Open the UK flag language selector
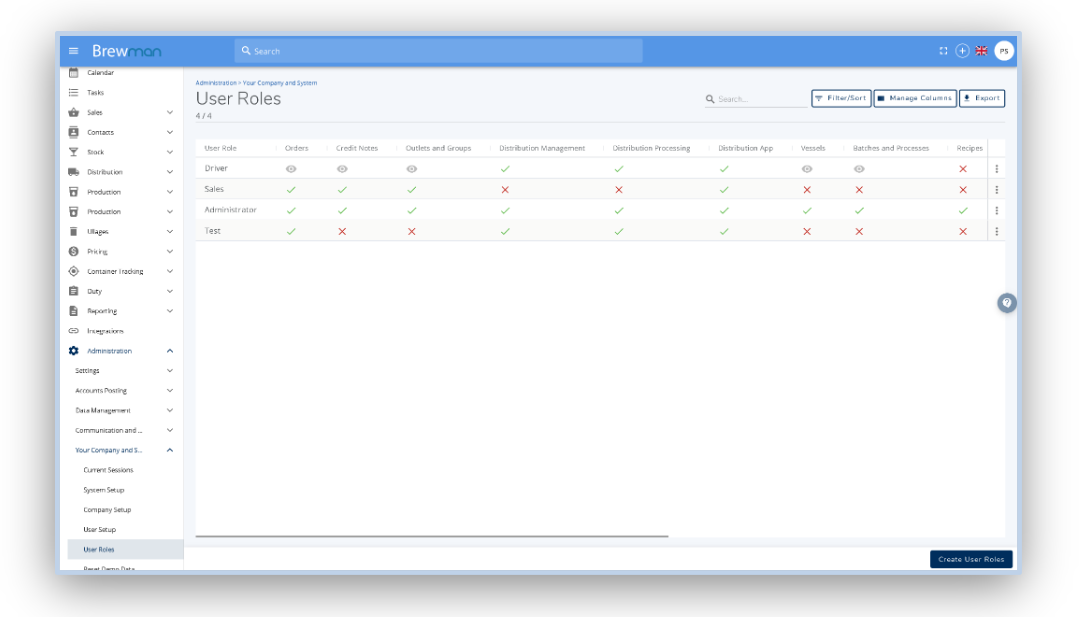1092x617 pixels. (x=981, y=51)
